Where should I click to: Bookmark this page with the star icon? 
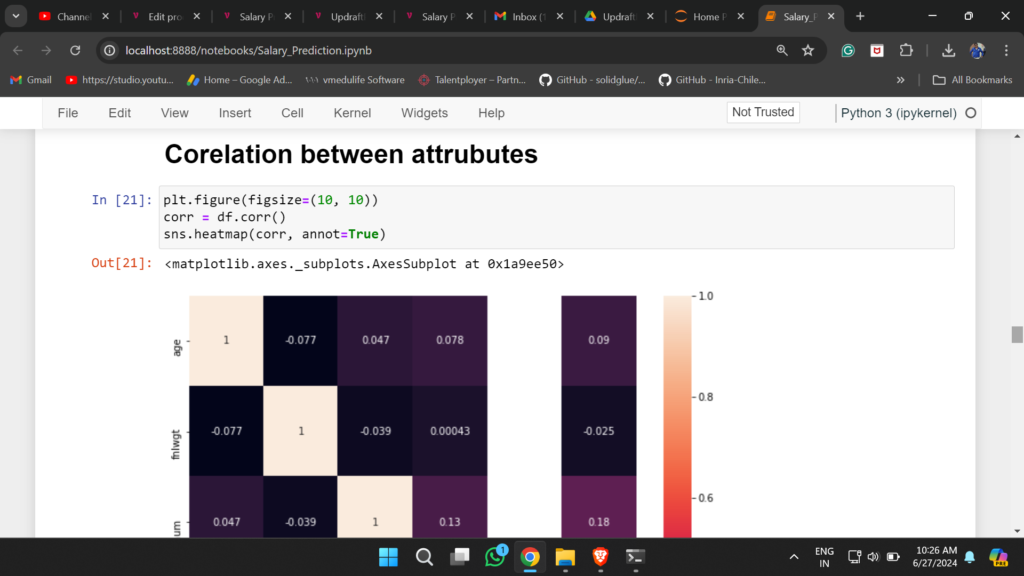[808, 50]
